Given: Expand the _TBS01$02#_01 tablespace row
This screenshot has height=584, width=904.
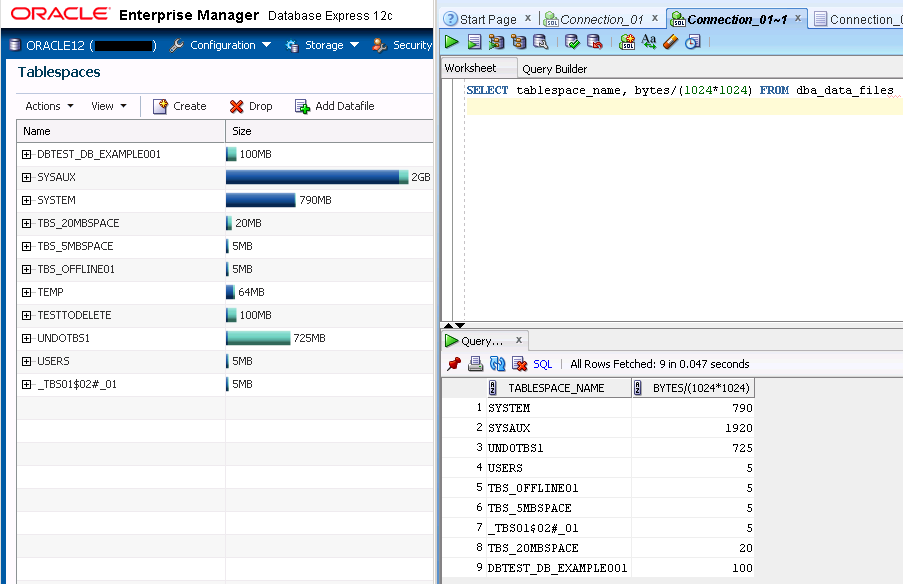Looking at the screenshot, I should (x=27, y=385).
